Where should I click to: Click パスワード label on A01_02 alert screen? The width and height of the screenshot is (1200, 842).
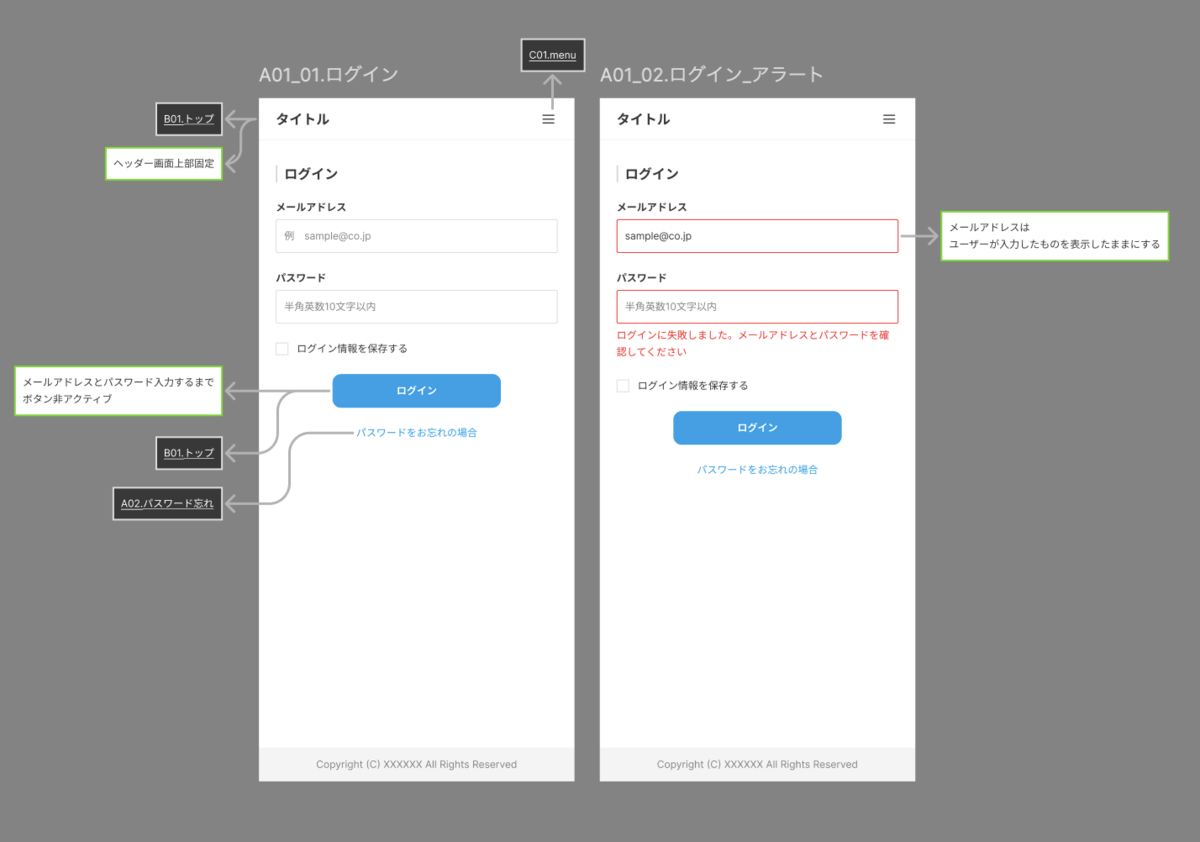click(642, 278)
